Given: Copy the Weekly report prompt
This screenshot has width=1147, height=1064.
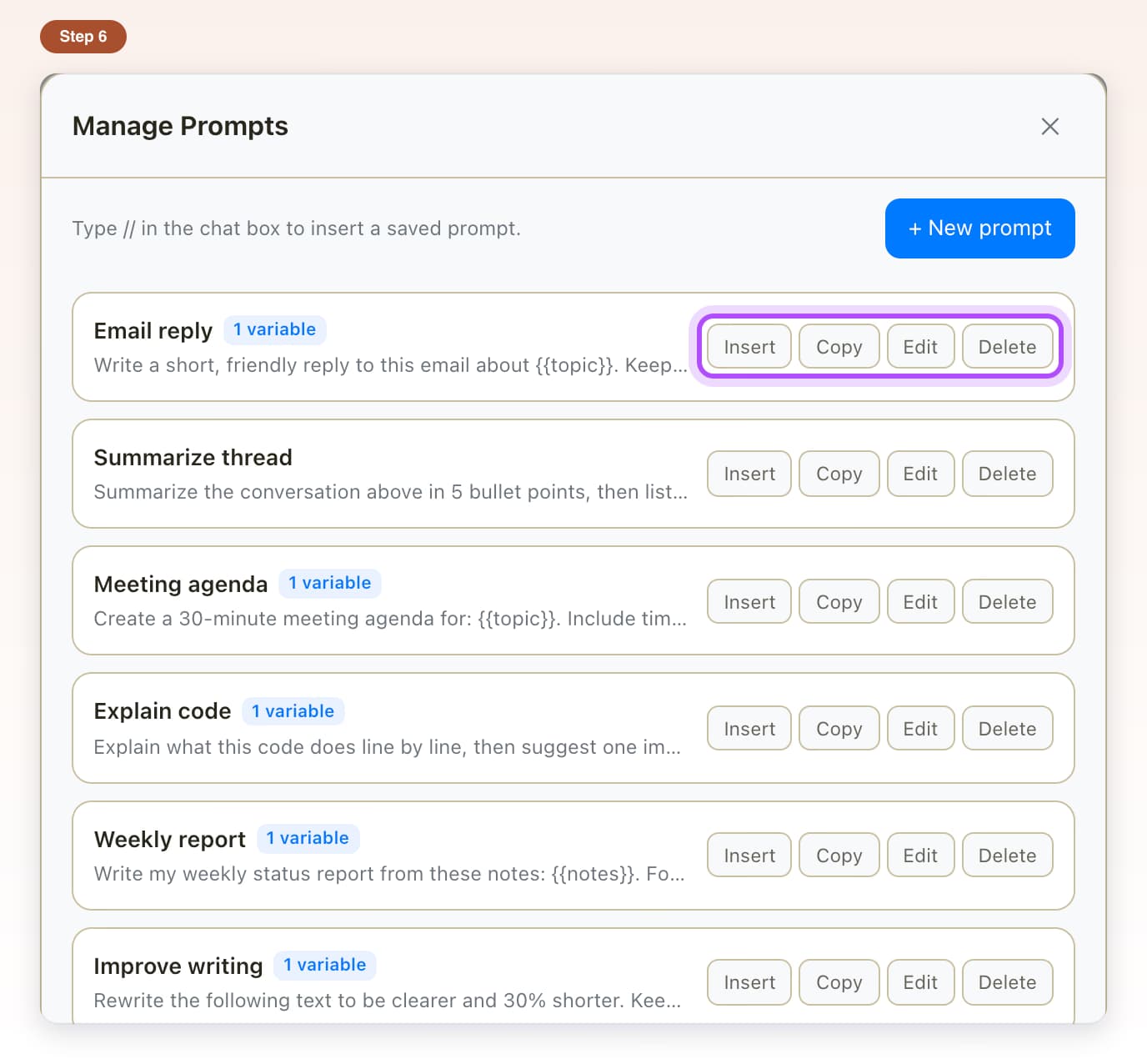Looking at the screenshot, I should click(x=839, y=856).
